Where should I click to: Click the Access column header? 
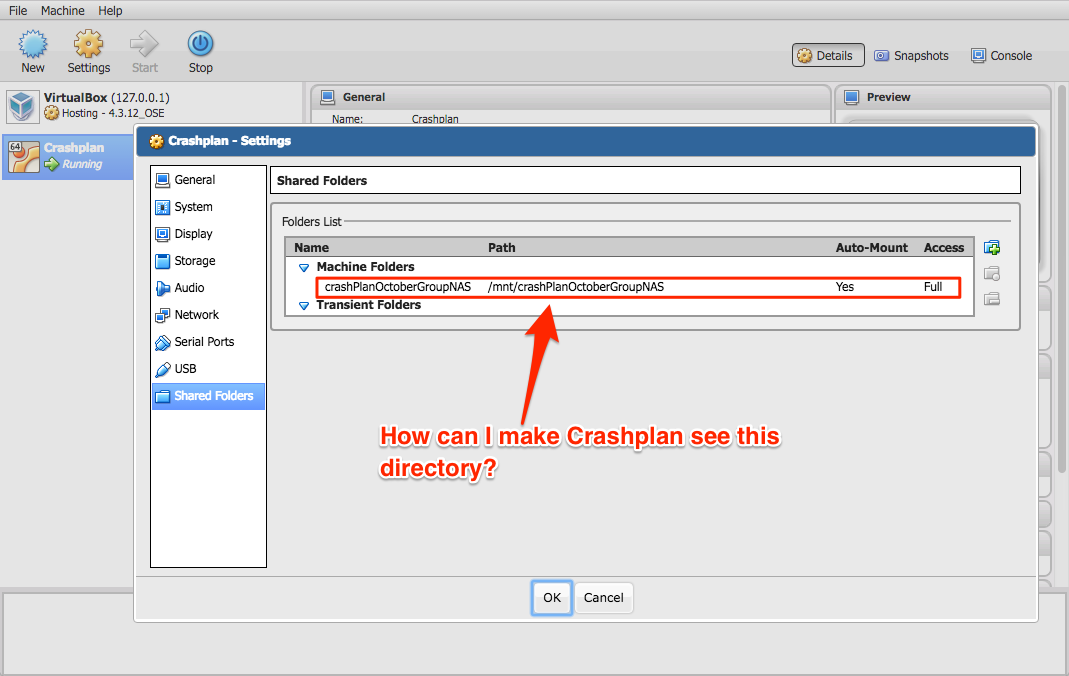point(944,248)
